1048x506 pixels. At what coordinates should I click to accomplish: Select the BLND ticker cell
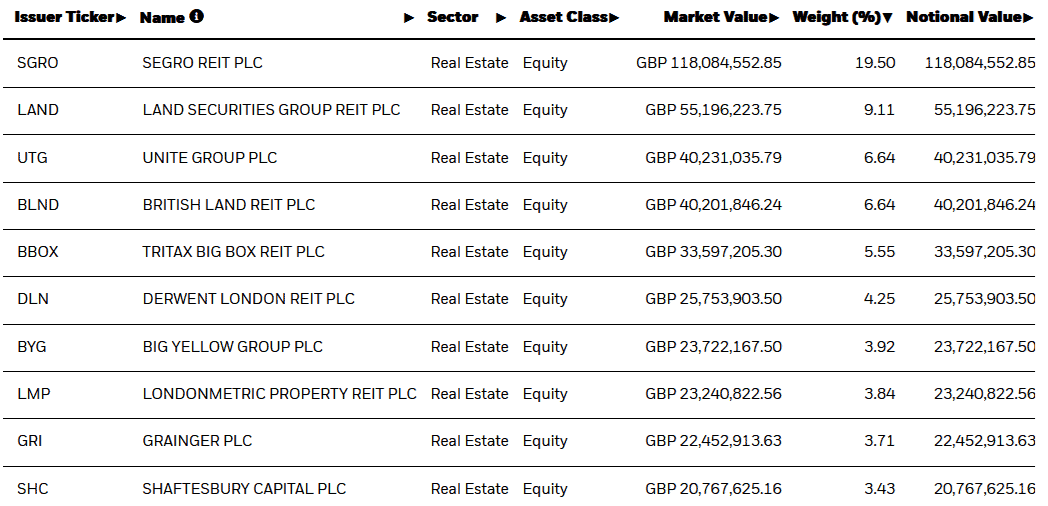pos(38,205)
